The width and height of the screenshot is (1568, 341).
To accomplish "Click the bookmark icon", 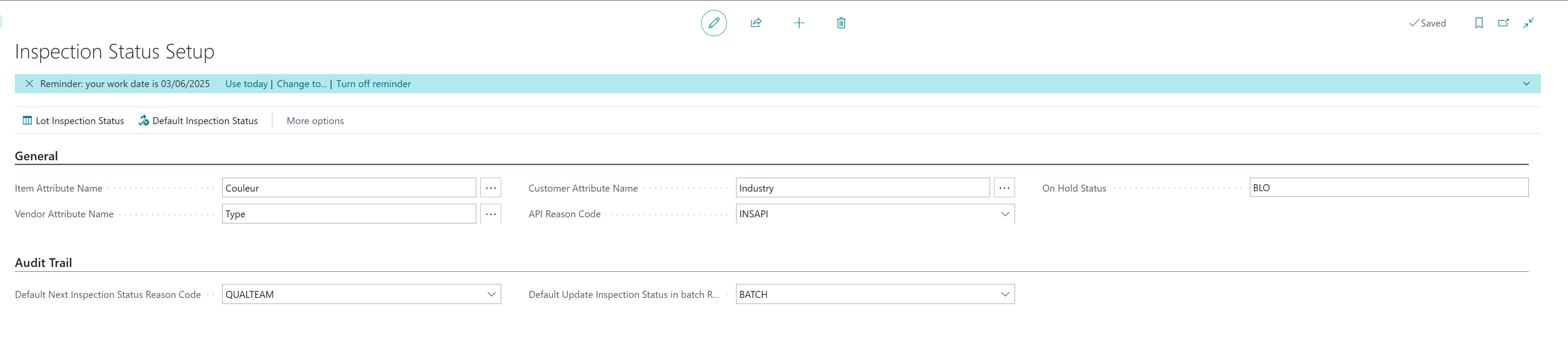I will click(1479, 23).
